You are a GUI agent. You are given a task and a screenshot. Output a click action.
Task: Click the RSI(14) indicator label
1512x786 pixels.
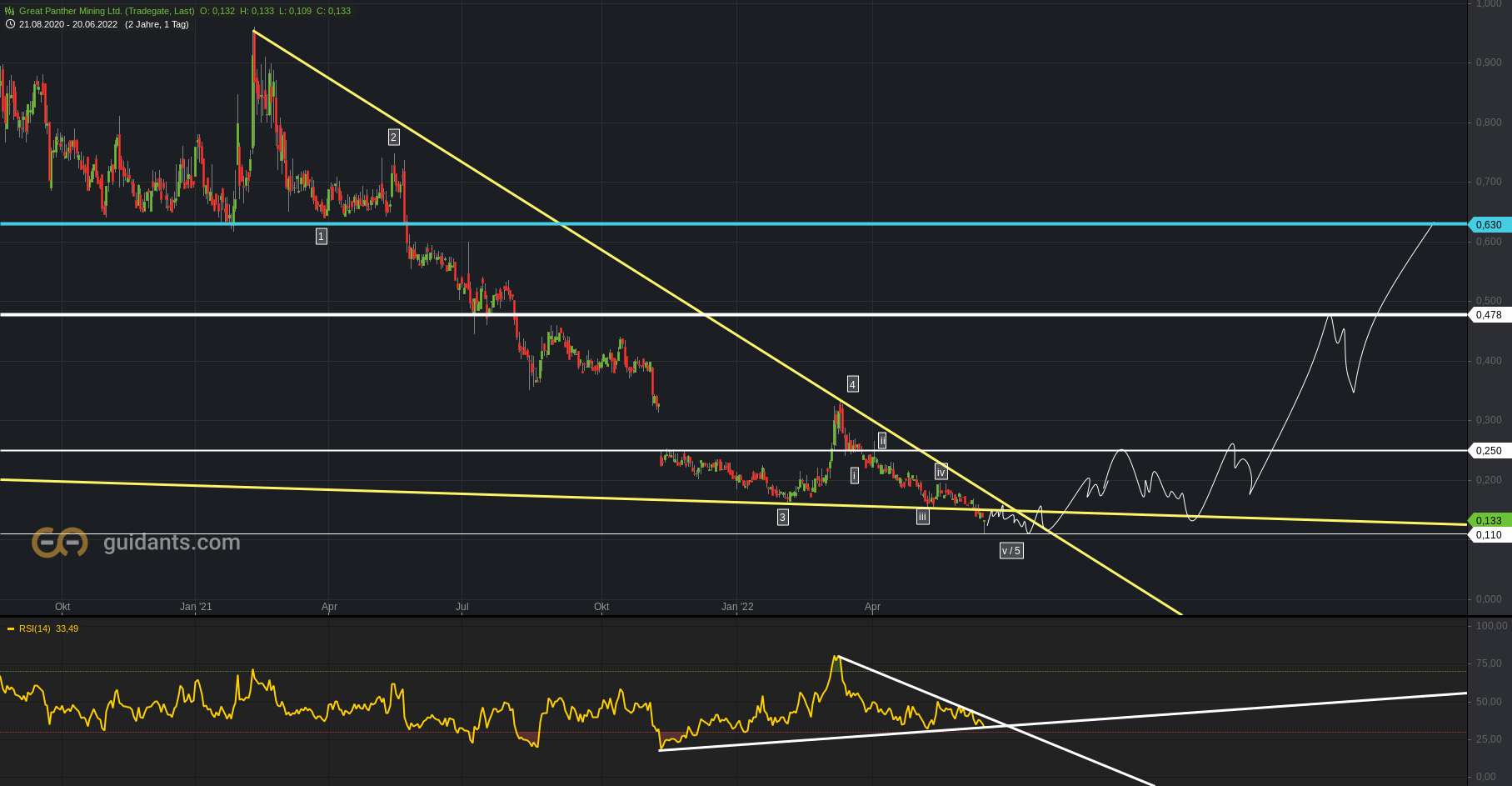pos(35,628)
